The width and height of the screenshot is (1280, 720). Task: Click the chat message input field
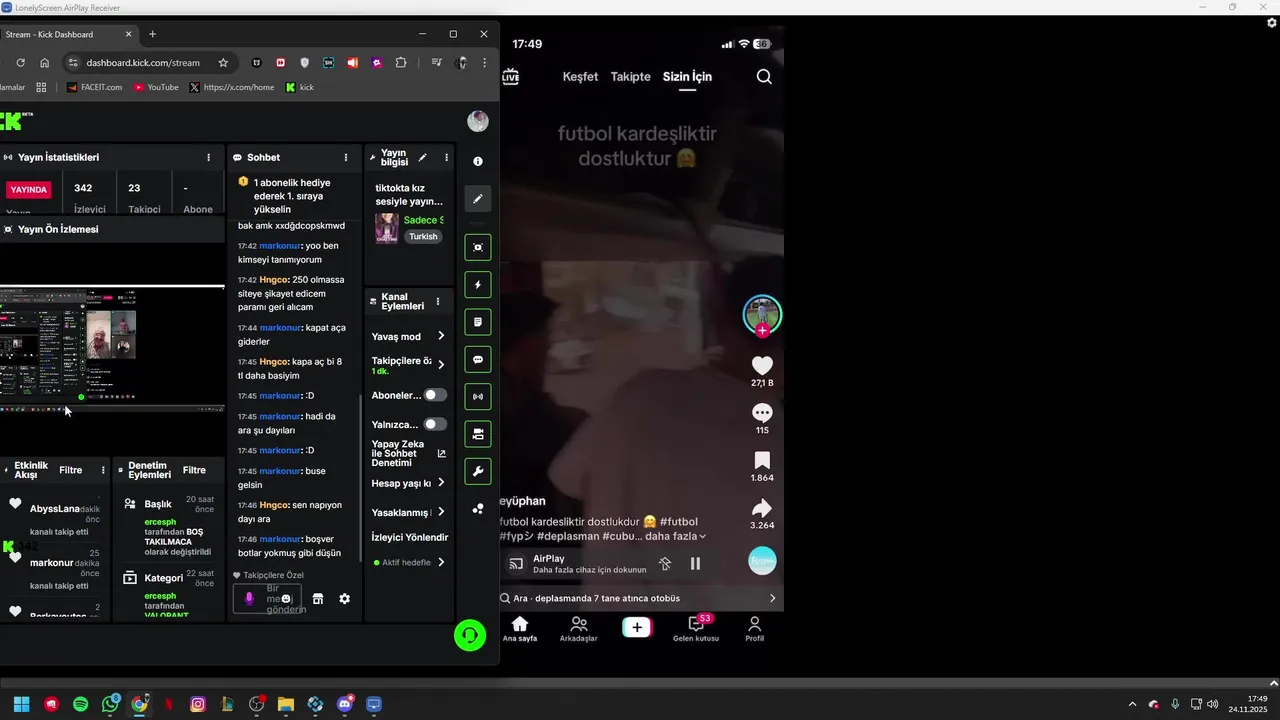(269, 599)
